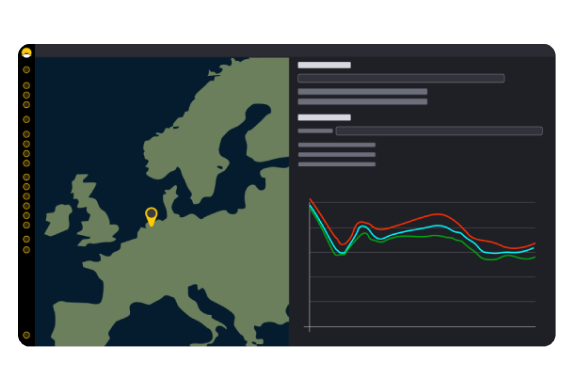Viewport: 574px width, 390px height.
Task: Choose the single sidebar icon between the three- and four-icon groups
Action: (26, 119)
